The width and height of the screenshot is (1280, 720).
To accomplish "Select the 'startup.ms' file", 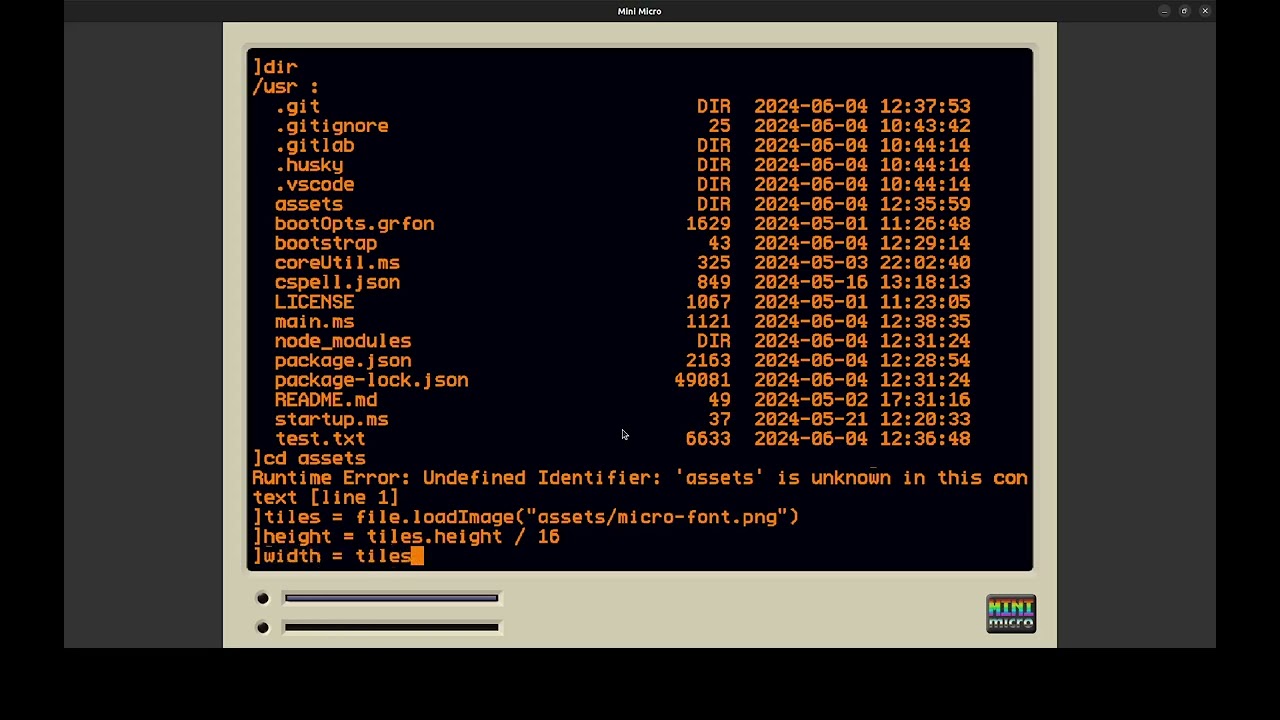I will click(x=331, y=419).
